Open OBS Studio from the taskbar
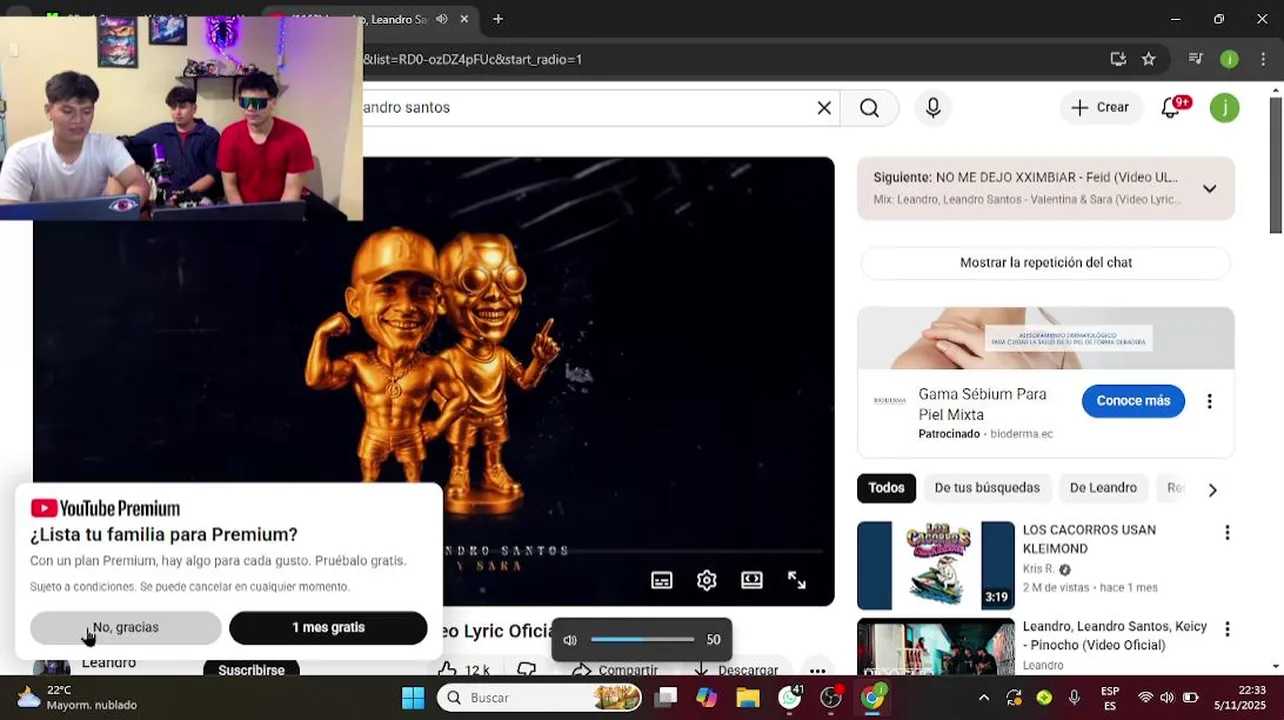This screenshot has width=1284, height=720. [x=831, y=697]
